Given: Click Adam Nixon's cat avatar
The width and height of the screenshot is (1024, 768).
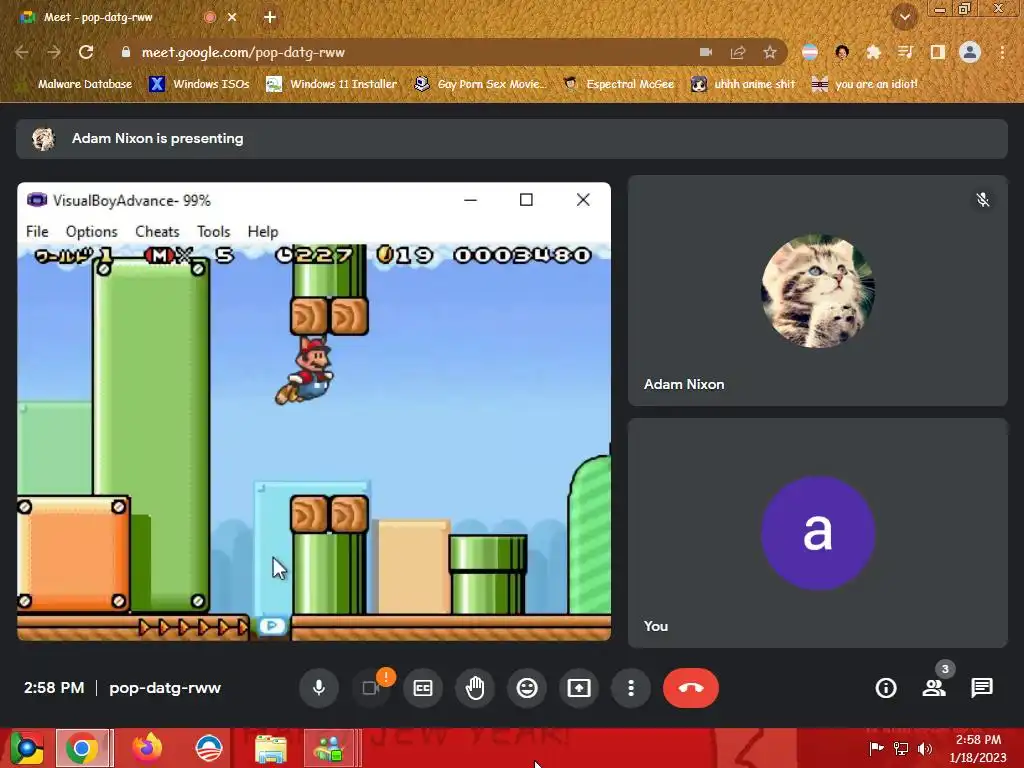Looking at the screenshot, I should click(818, 291).
